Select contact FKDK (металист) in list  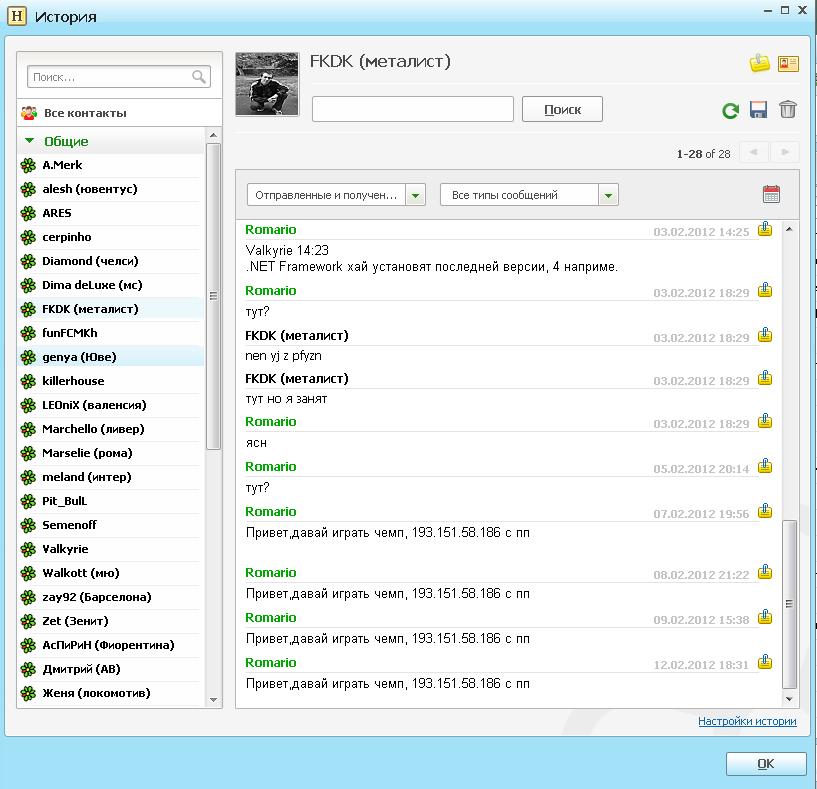[110, 309]
